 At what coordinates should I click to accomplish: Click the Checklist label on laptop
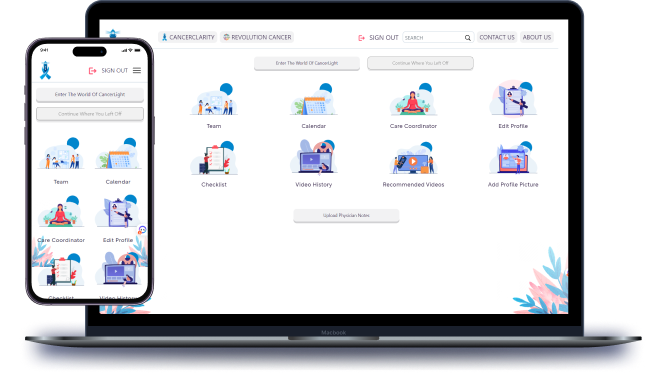pos(214,185)
